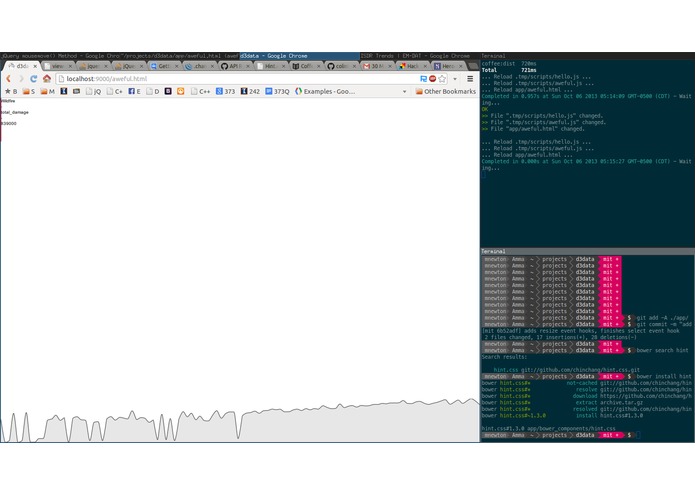695x494 pixels.
Task: Open the 'S' bookmark folder
Action: coord(29,91)
